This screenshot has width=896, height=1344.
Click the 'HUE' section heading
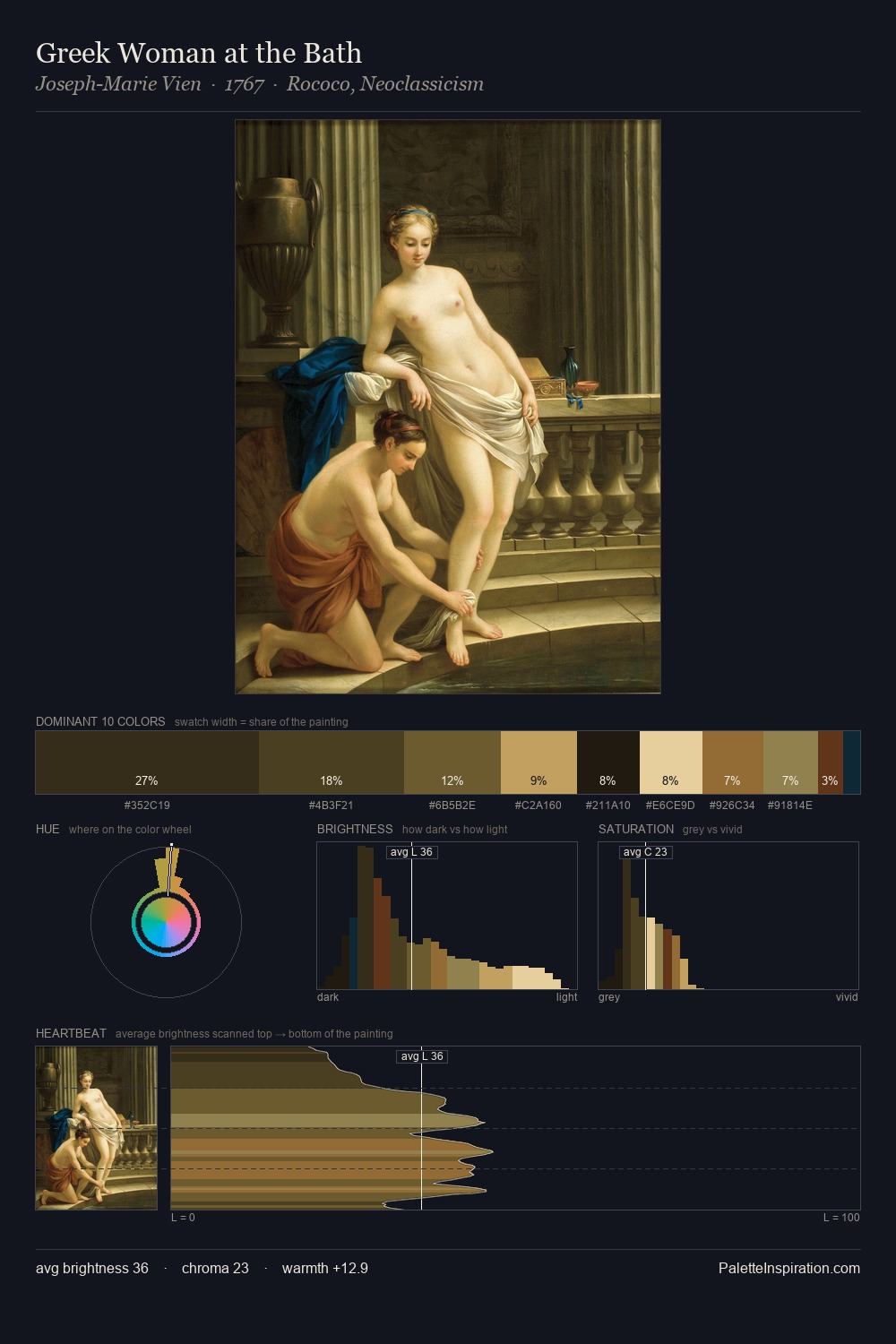(x=47, y=829)
